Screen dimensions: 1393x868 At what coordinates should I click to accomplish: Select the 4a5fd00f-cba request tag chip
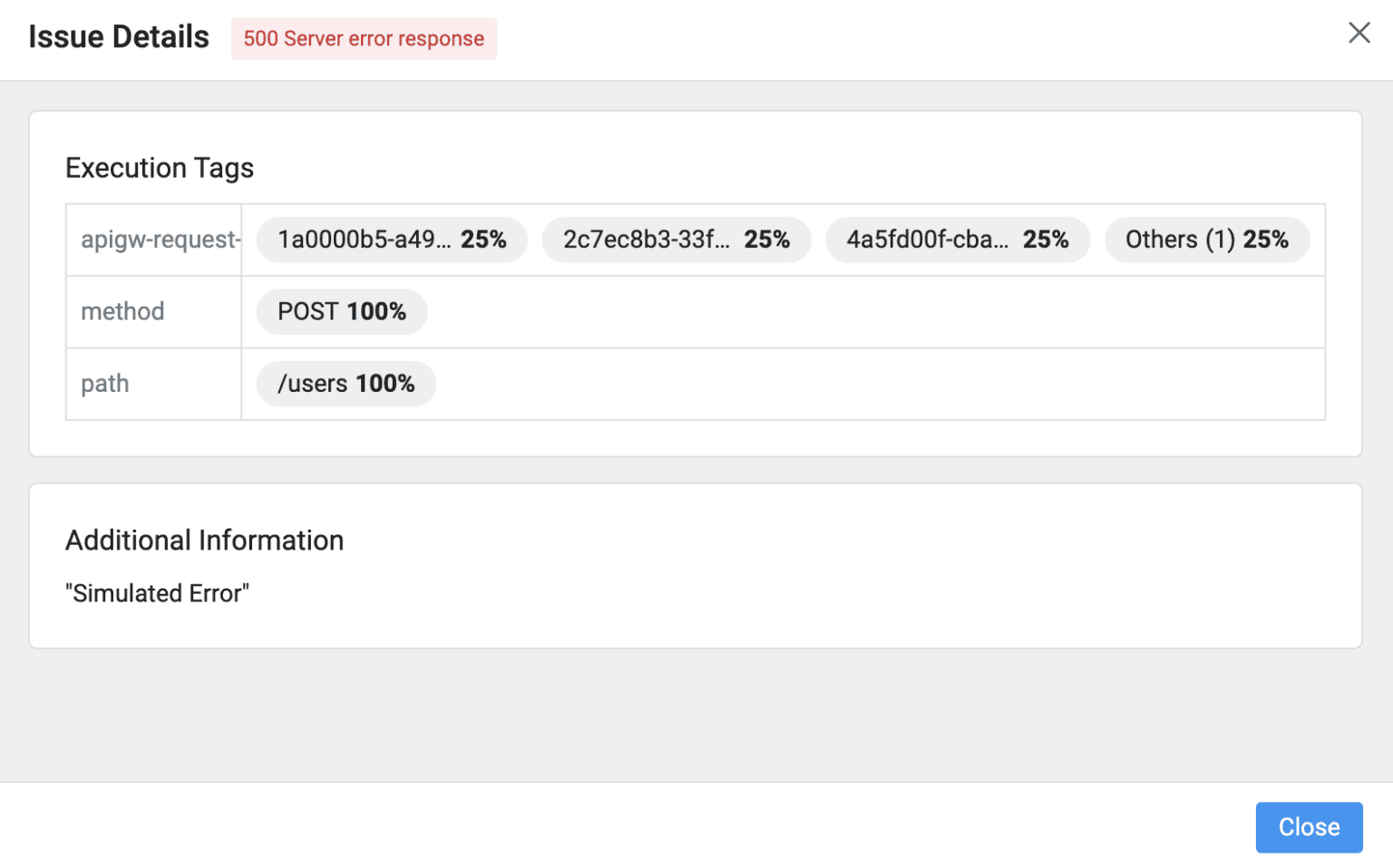[x=958, y=239]
